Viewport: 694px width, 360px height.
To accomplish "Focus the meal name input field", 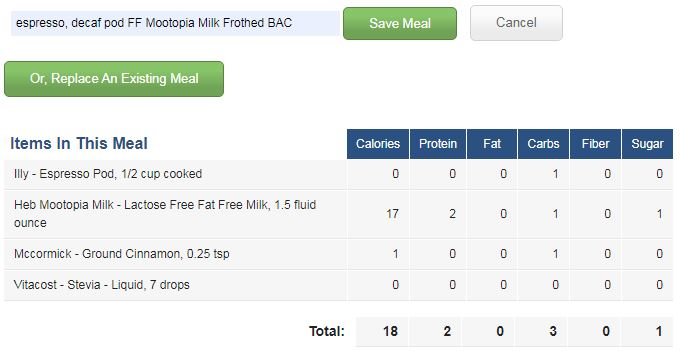I will (x=175, y=23).
